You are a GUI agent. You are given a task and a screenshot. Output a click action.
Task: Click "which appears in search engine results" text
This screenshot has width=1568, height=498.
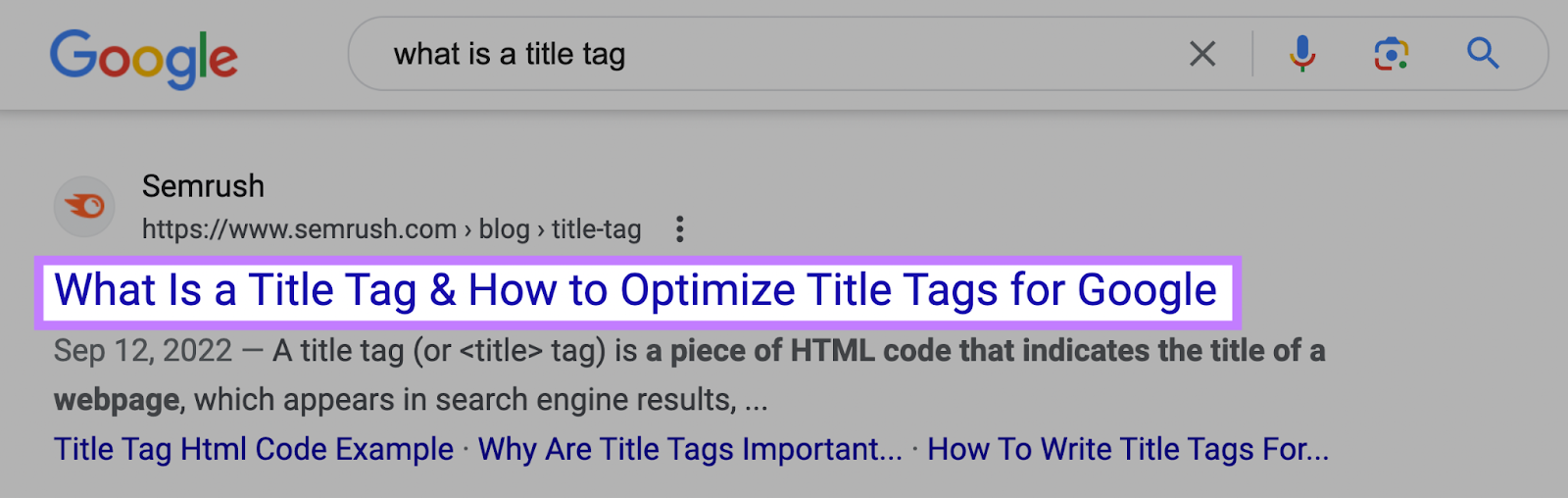click(x=465, y=400)
